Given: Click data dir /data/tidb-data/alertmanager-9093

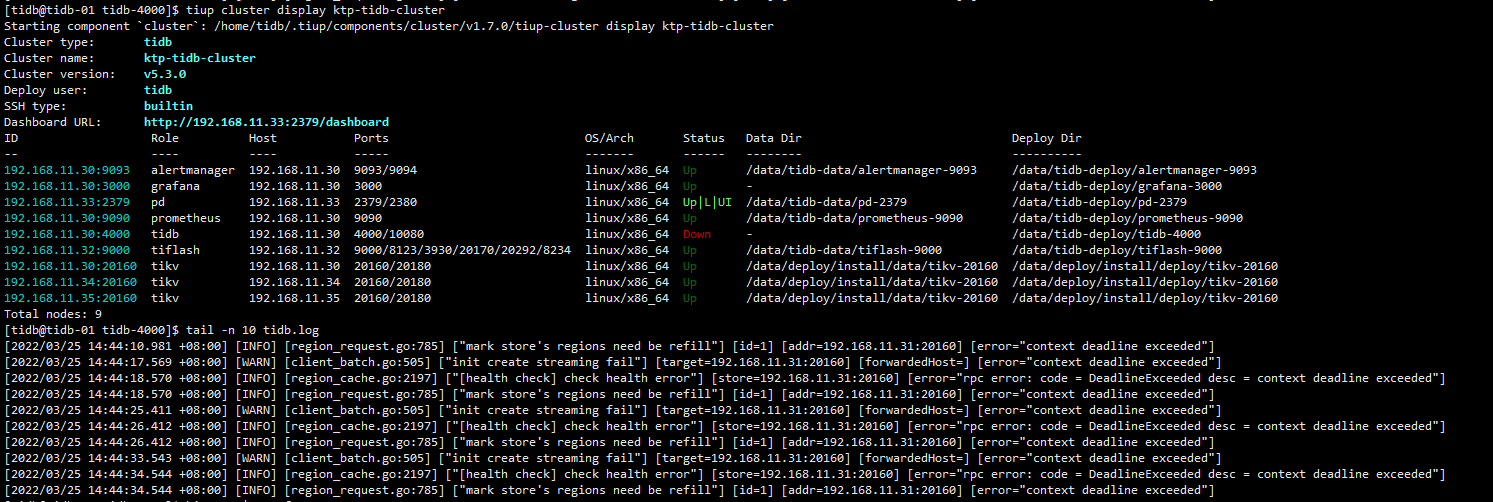Looking at the screenshot, I should [x=861, y=170].
